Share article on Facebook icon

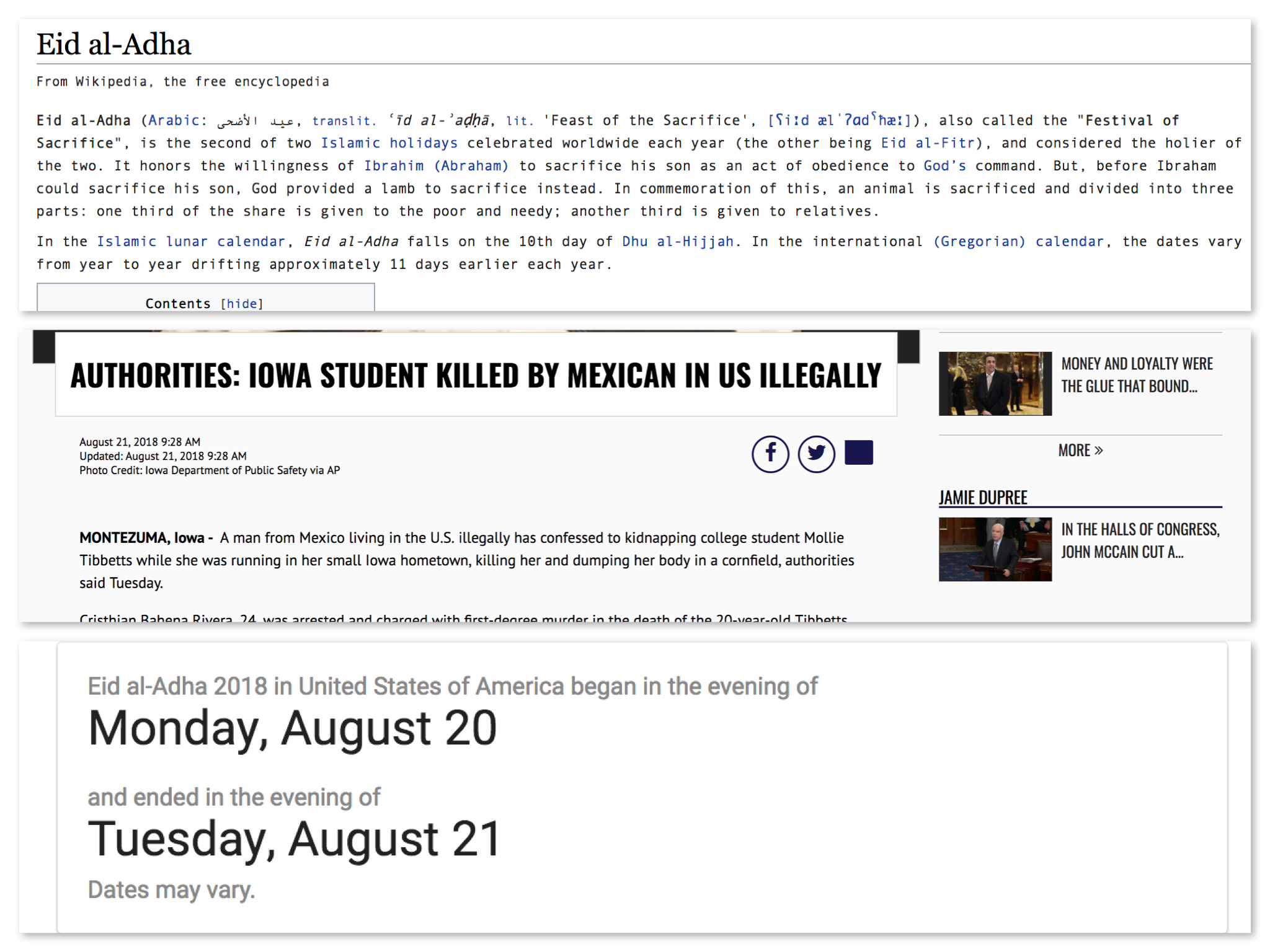[770, 454]
